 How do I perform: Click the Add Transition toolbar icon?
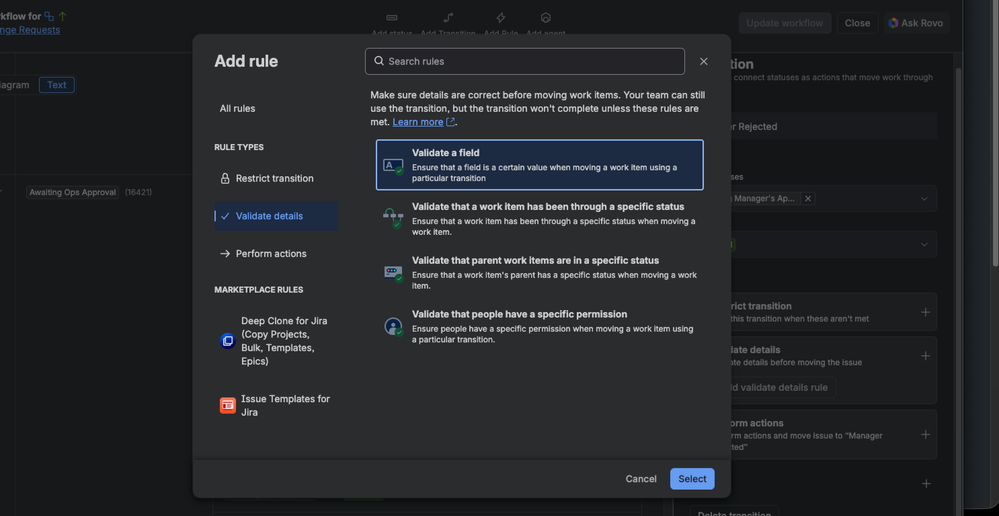[x=449, y=17]
